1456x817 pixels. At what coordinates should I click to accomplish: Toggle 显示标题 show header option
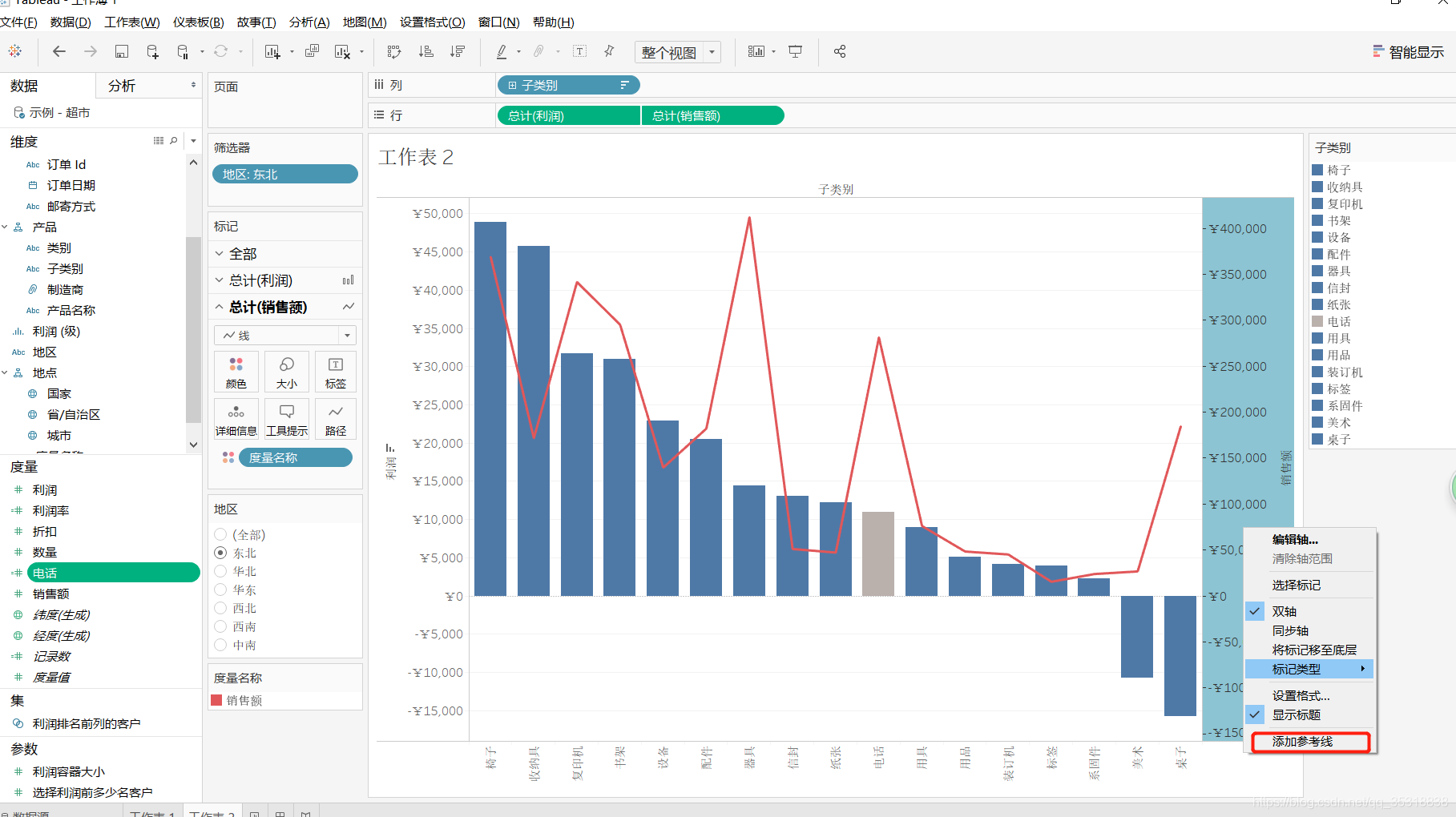coord(1309,714)
